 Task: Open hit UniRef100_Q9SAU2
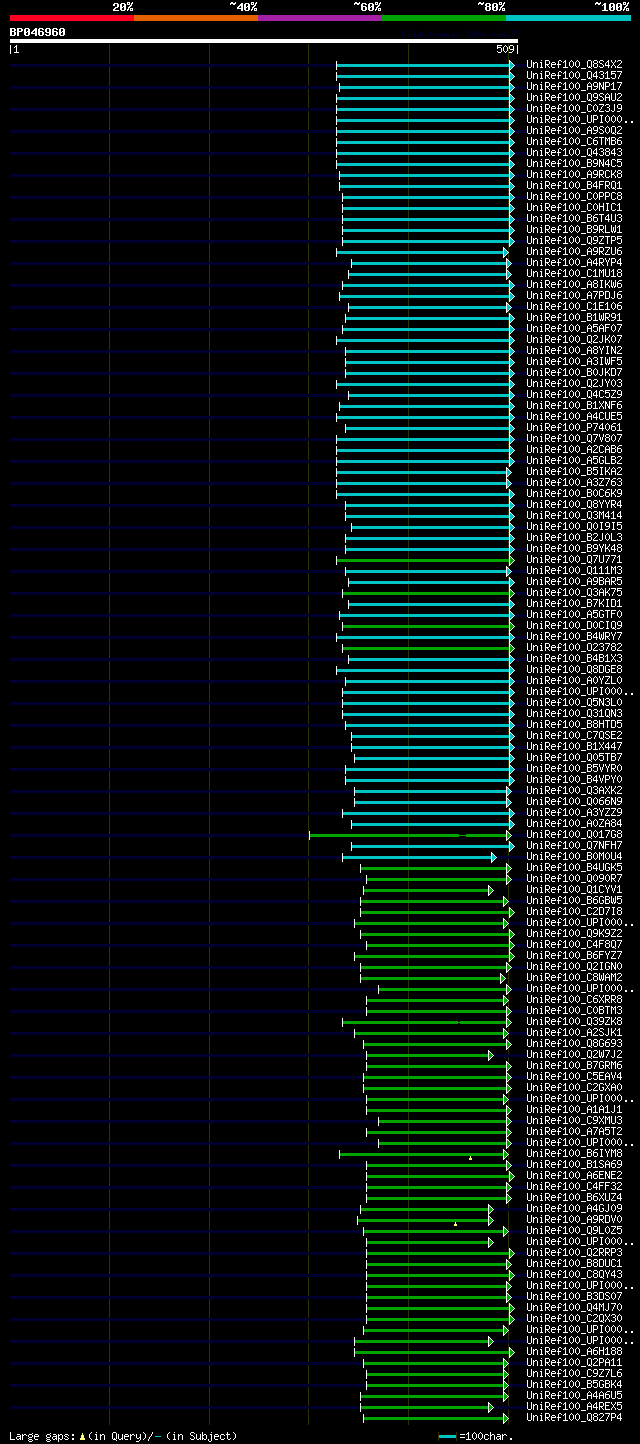point(575,97)
